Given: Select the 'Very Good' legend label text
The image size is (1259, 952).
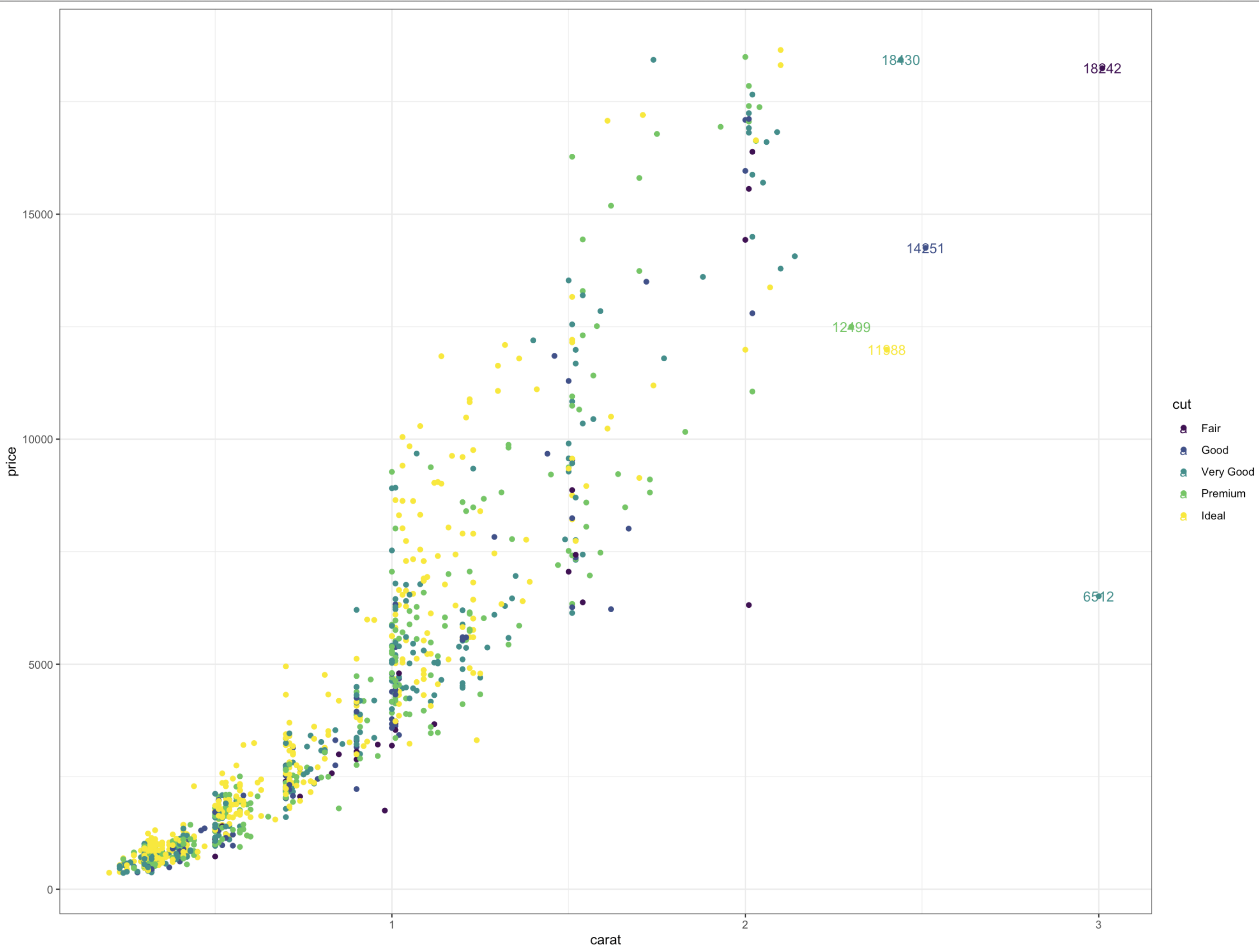Looking at the screenshot, I should coord(1227,472).
